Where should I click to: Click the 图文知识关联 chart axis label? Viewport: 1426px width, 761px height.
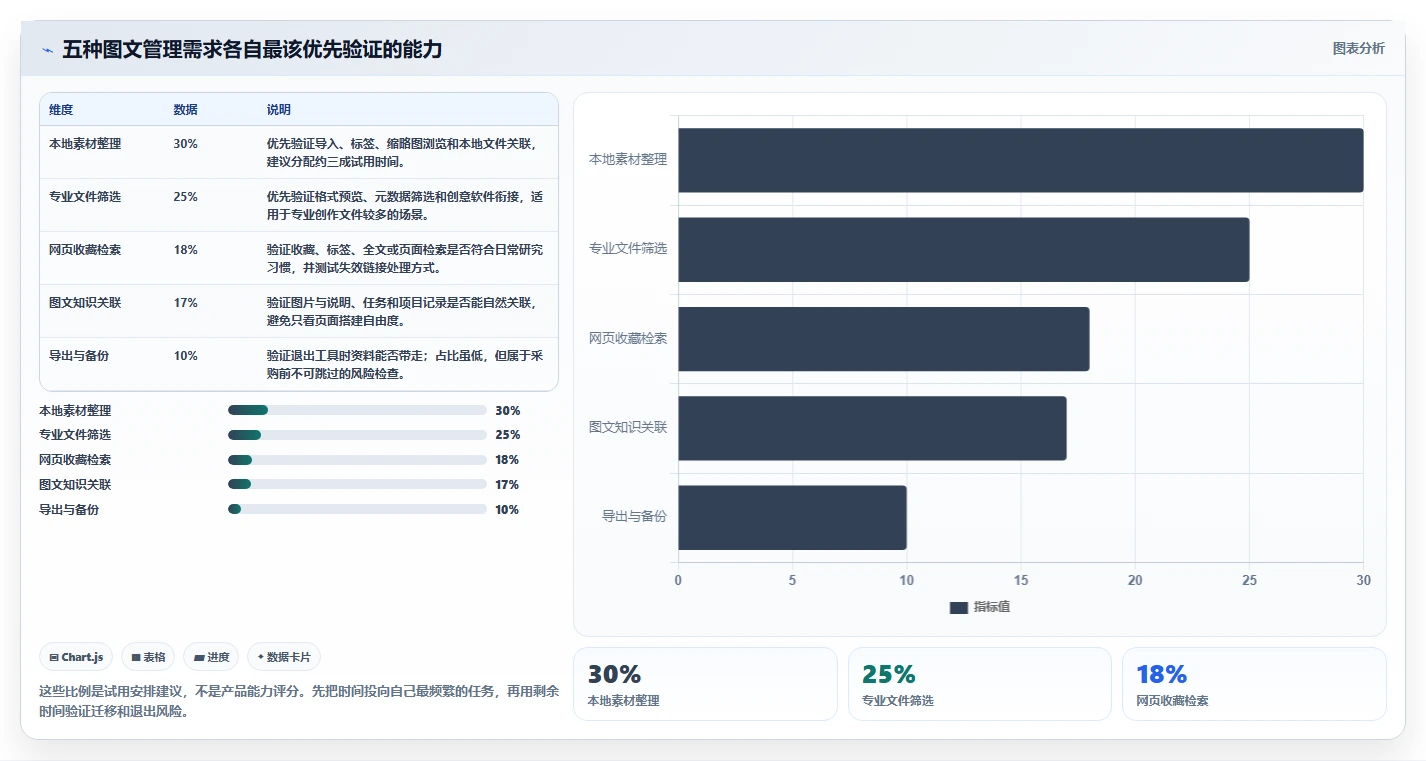628,428
